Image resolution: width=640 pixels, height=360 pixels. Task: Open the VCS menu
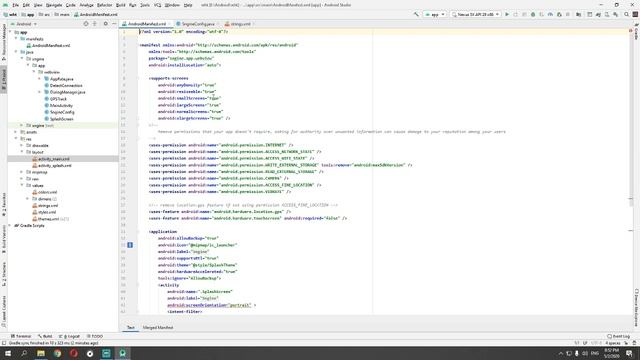pos(158,5)
